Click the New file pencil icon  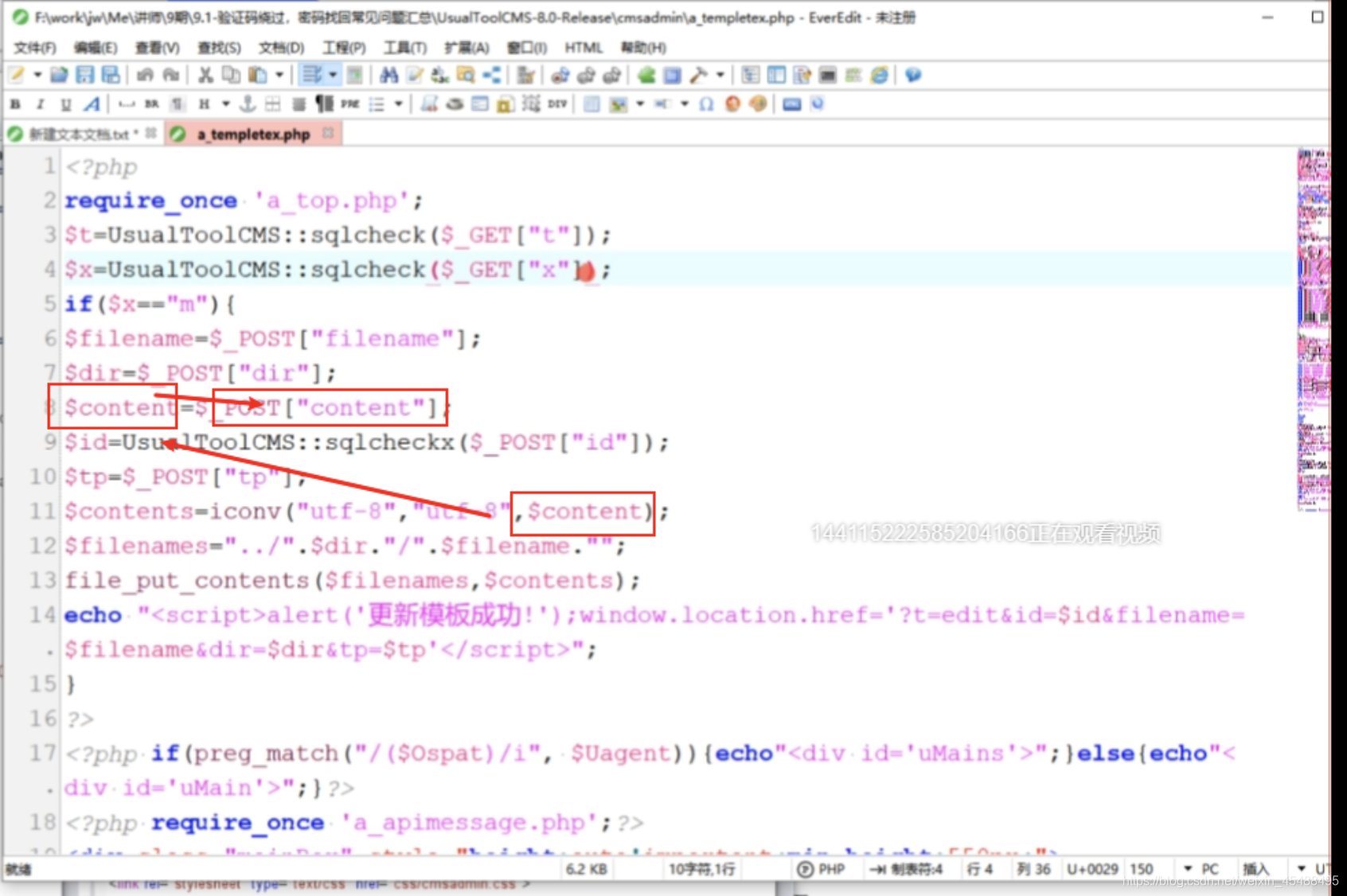point(16,75)
